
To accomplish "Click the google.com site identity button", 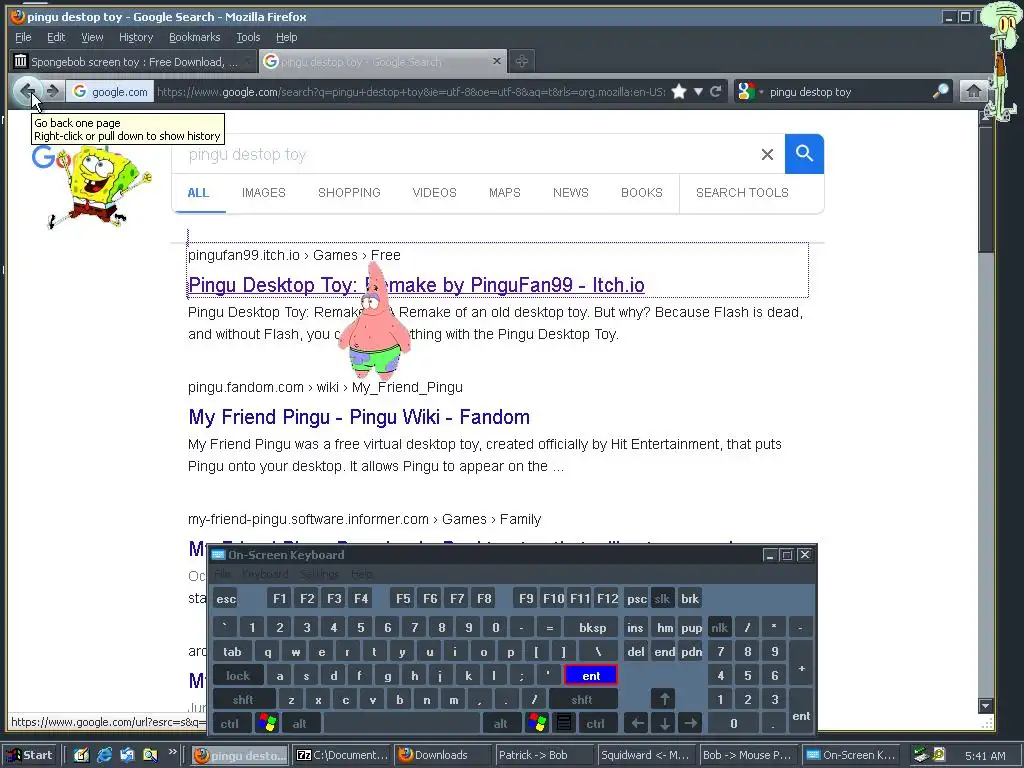I will pos(110,91).
